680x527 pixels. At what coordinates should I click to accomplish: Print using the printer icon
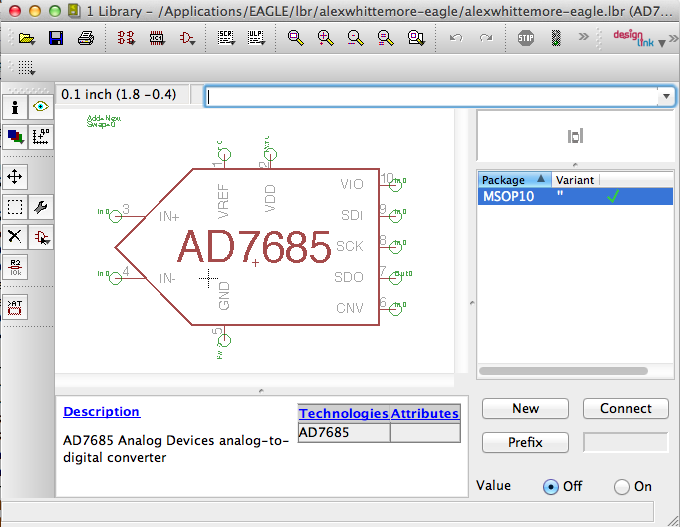pos(85,38)
